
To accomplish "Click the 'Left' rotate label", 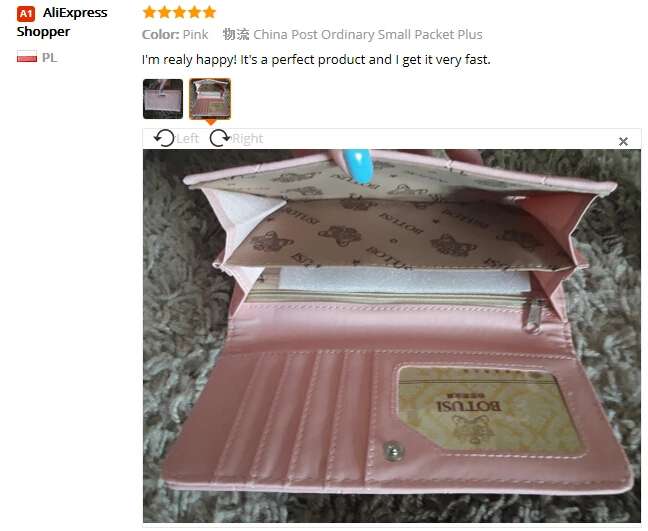I will tap(188, 138).
